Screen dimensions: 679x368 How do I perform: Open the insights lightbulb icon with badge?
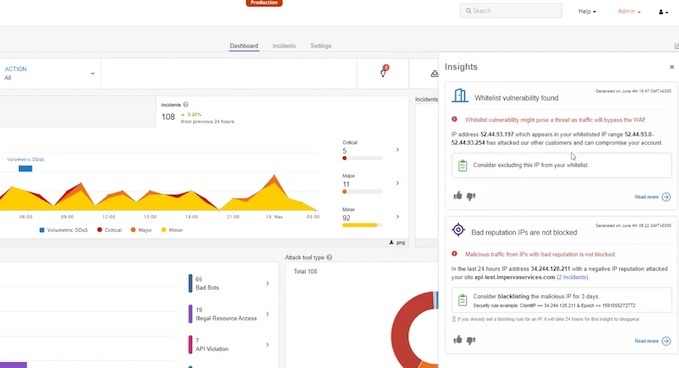[x=384, y=72]
